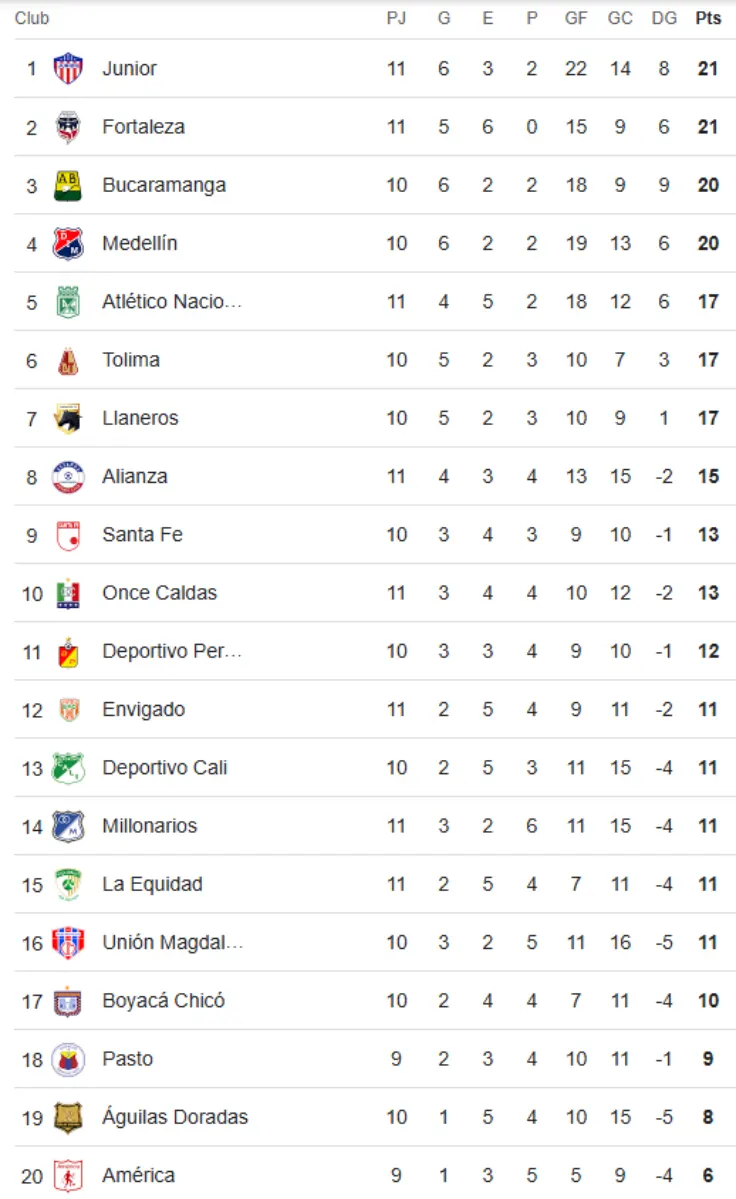The image size is (736, 1199).
Task: Open the La Equidad team link
Action: (x=150, y=884)
